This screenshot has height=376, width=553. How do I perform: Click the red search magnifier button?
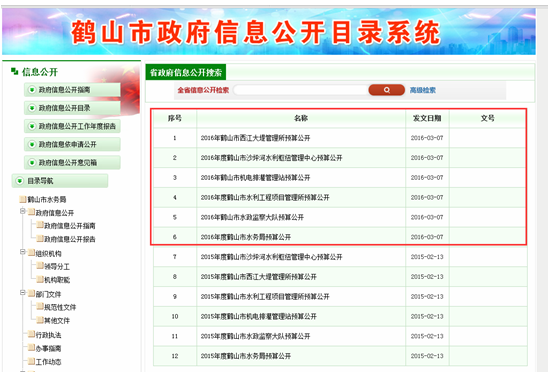tap(386, 90)
